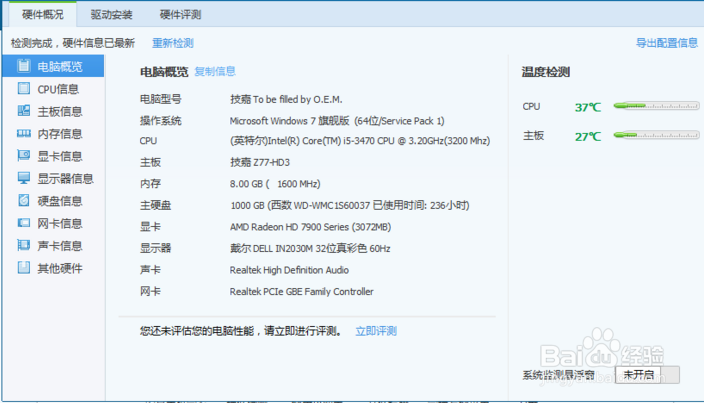The width and height of the screenshot is (704, 403).
Task: Click the 27℃ motherboard temperature value
Action: 588,136
